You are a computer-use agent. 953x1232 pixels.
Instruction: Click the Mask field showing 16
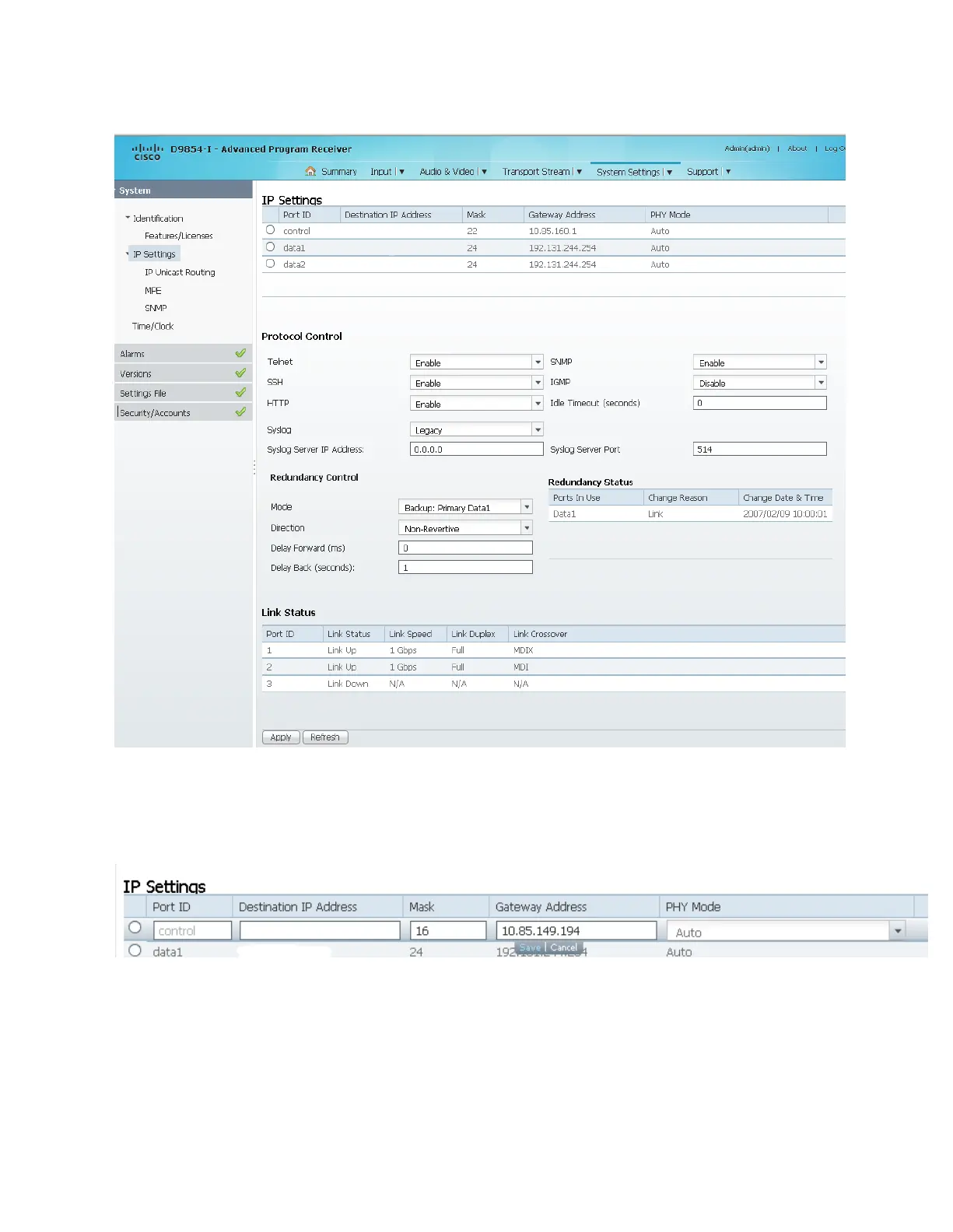tap(447, 930)
